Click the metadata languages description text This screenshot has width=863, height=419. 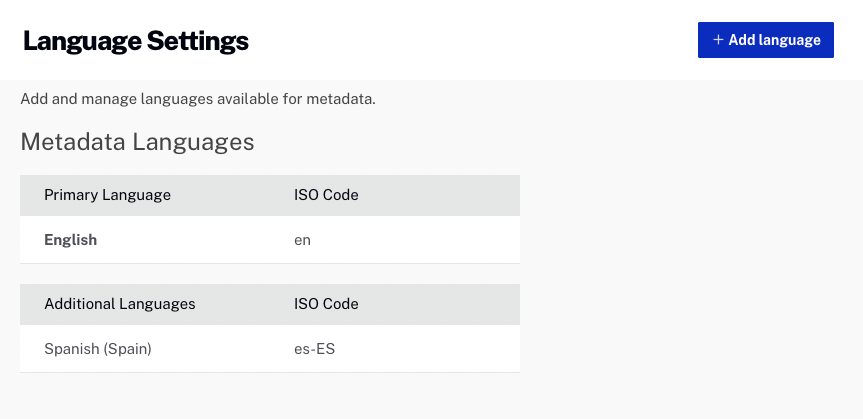[198, 100]
